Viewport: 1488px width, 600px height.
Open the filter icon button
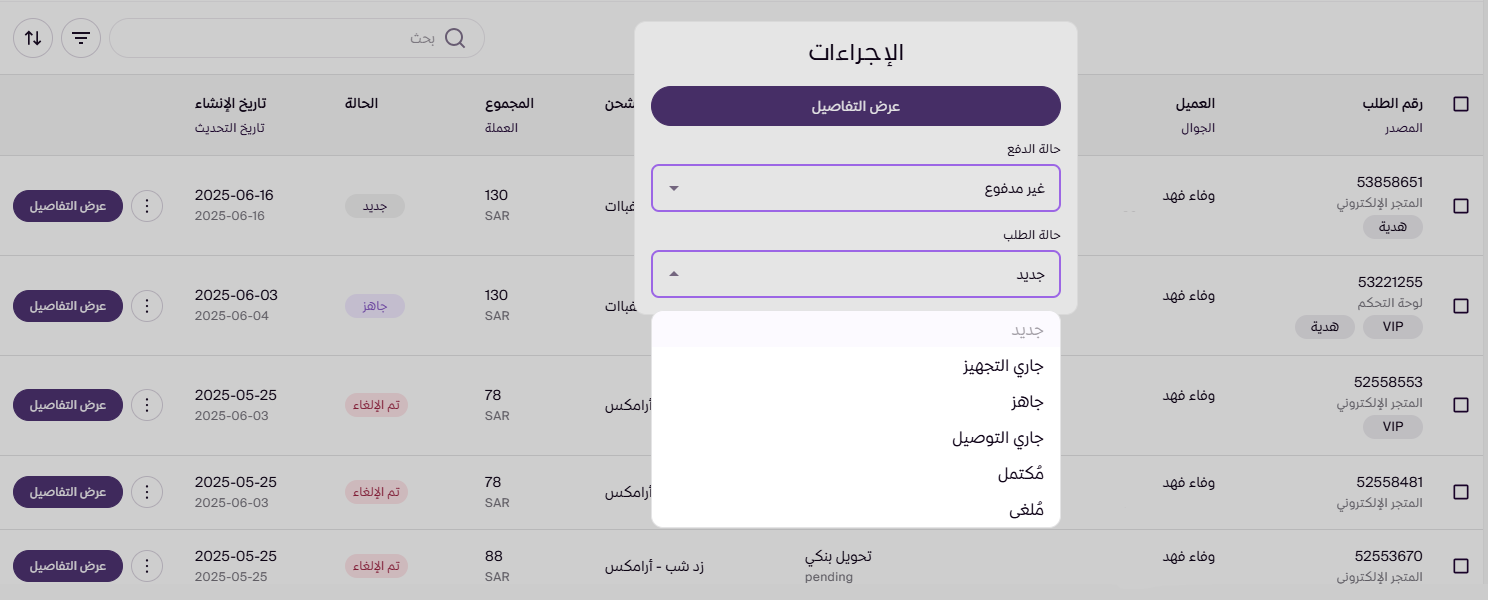coord(81,38)
